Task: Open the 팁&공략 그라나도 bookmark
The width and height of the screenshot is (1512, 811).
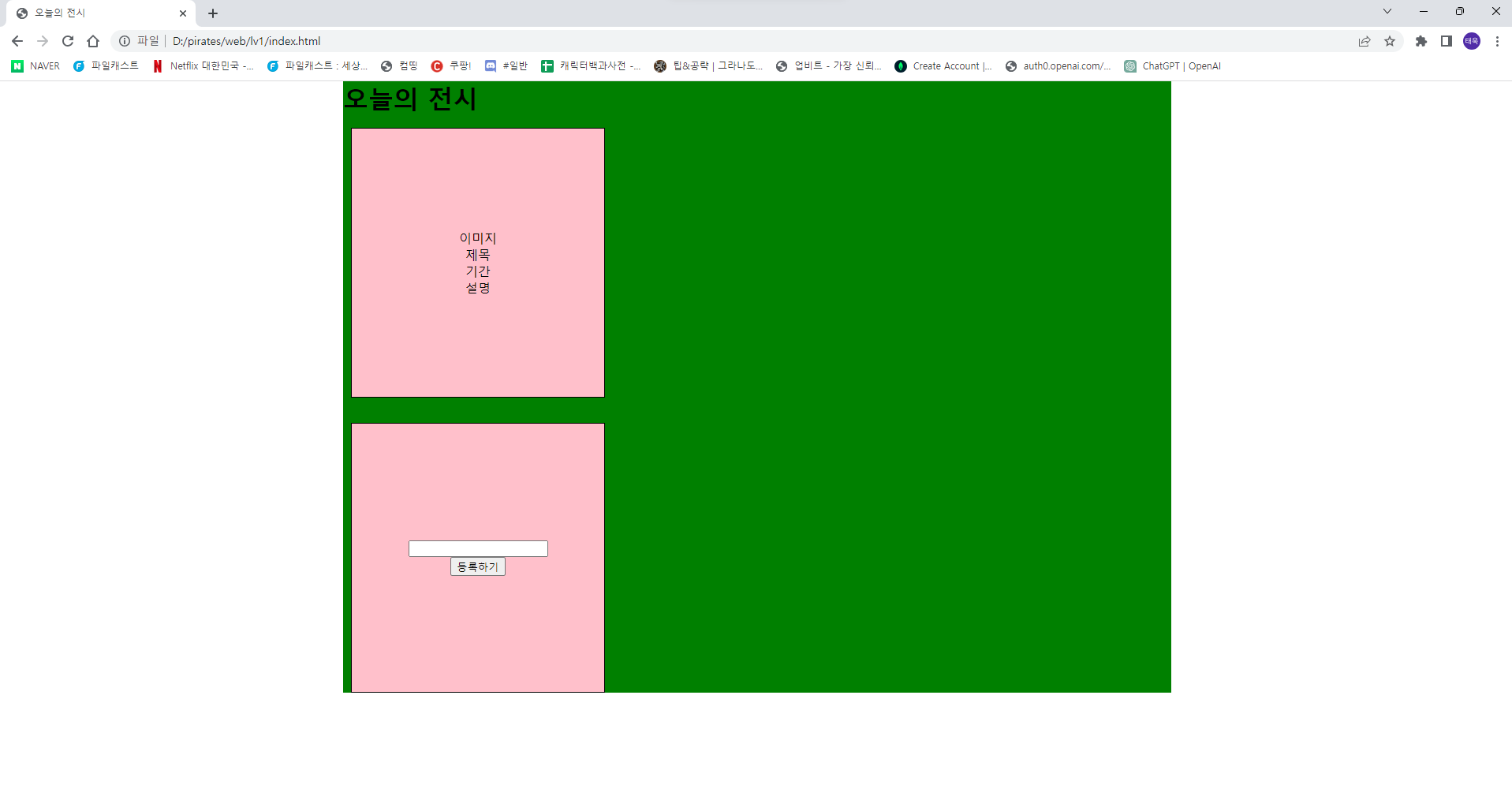Action: (x=708, y=66)
